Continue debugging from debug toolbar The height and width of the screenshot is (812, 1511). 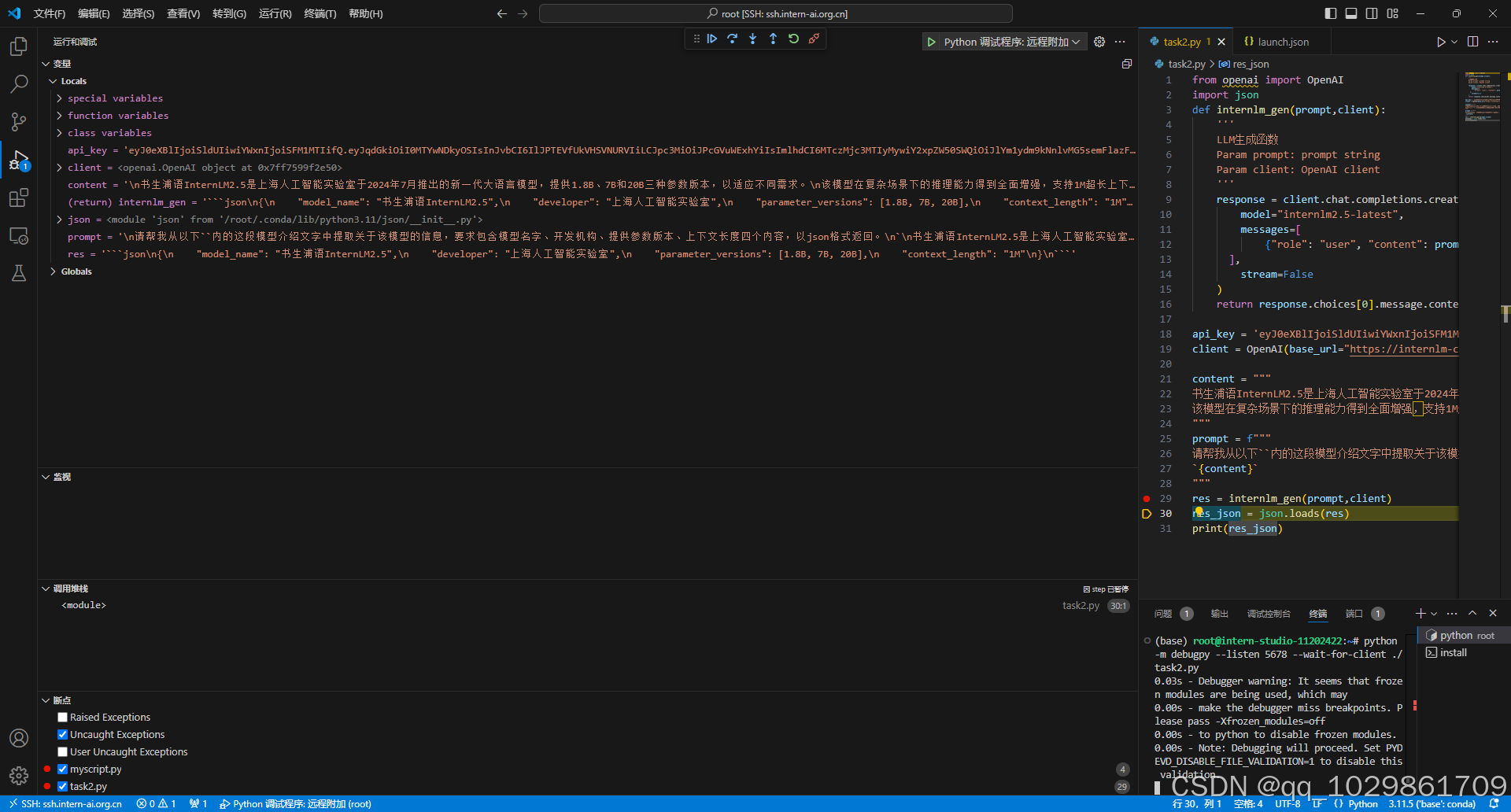[x=712, y=39]
